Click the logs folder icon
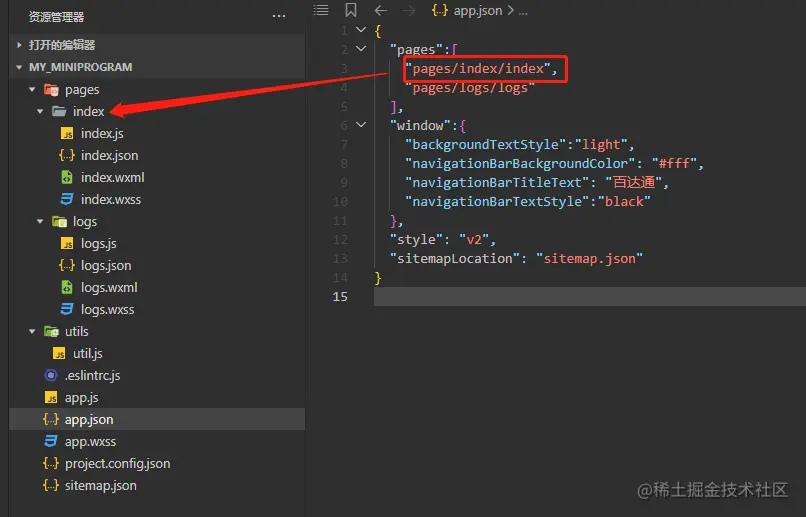Viewport: 806px width, 517px height. 60,221
